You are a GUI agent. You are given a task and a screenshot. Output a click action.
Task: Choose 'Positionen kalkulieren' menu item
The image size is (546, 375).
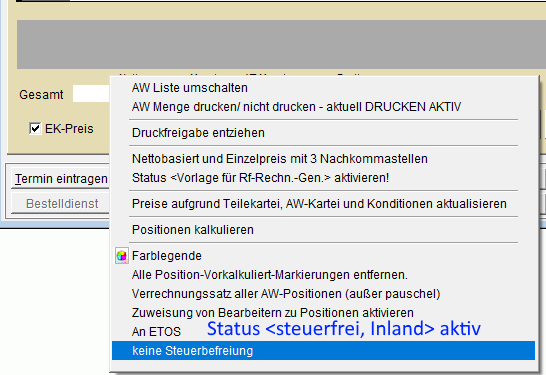coord(323,230)
